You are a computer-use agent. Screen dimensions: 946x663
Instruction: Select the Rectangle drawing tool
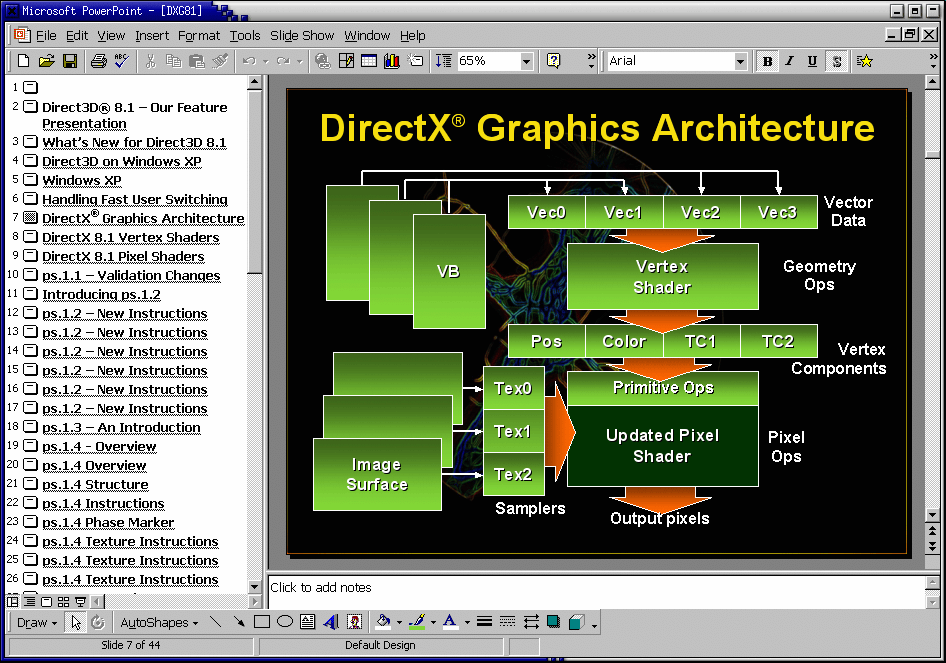click(262, 622)
